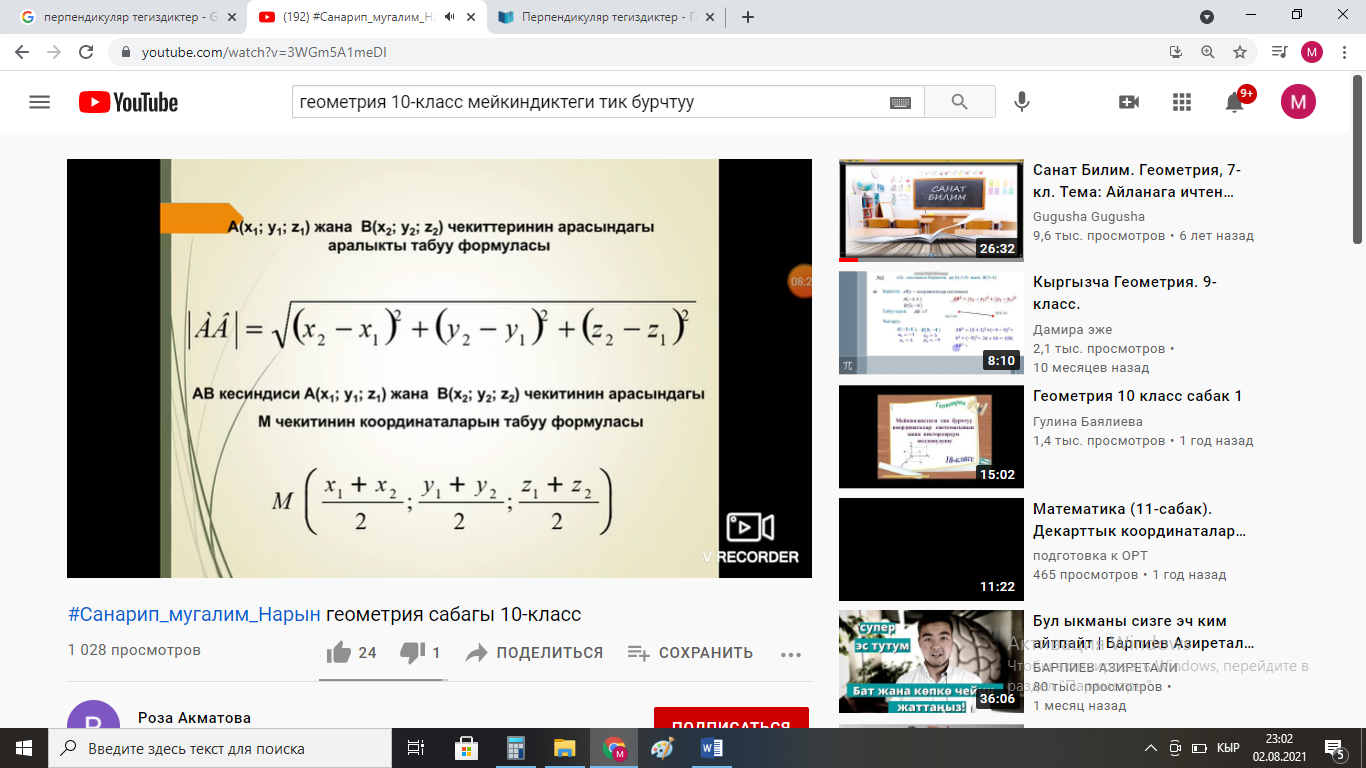Screen dimensions: 1366x768
Task: Open the more actions three dots menu
Action: tap(791, 655)
